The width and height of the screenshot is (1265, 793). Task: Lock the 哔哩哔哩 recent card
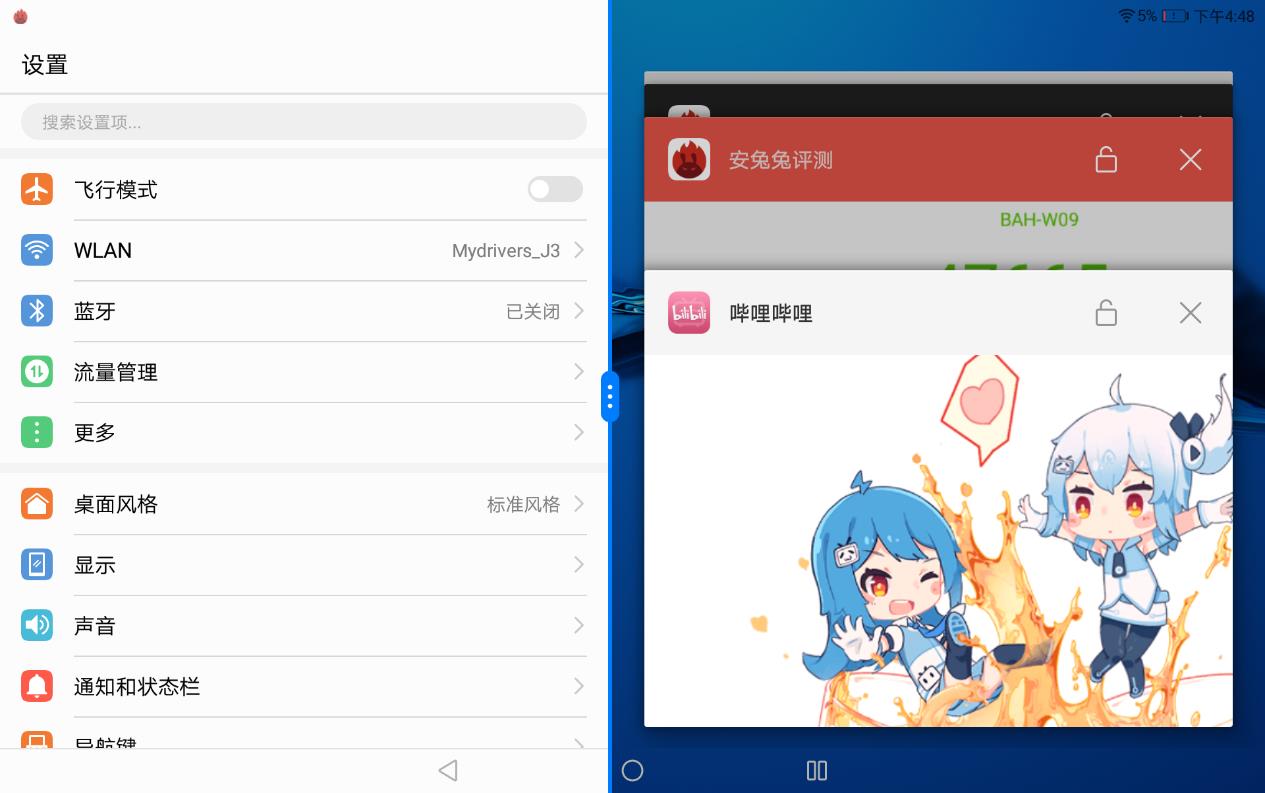point(1106,313)
